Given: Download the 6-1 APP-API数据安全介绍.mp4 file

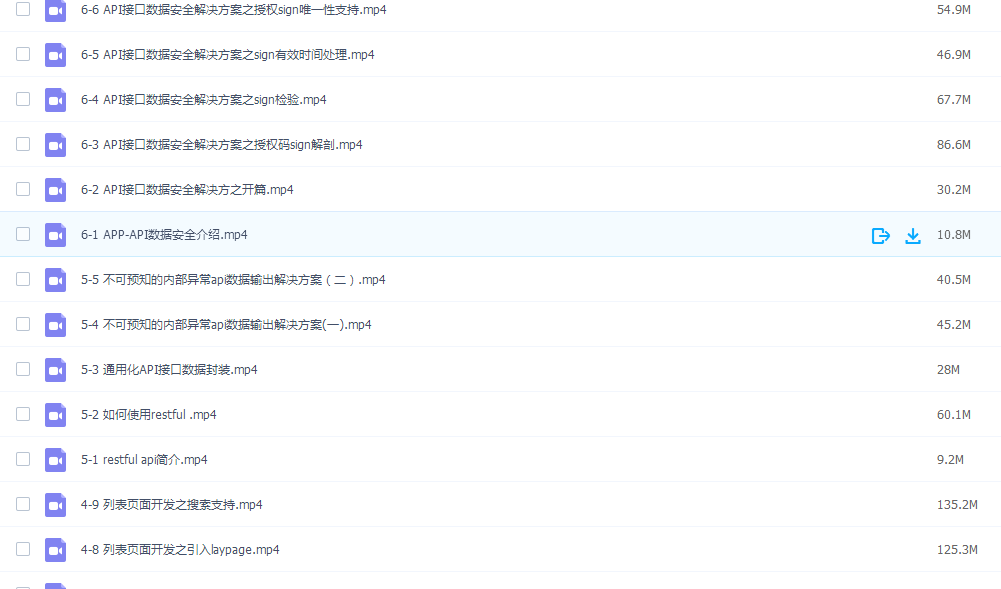Looking at the screenshot, I should tap(913, 235).
